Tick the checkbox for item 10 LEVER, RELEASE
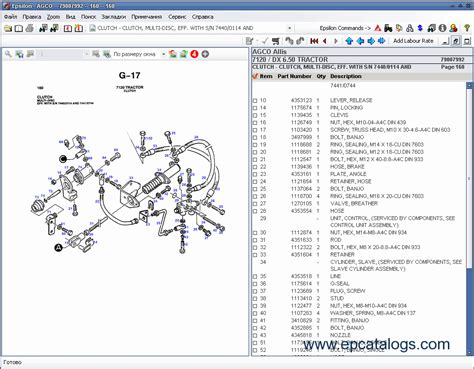 coord(255,101)
